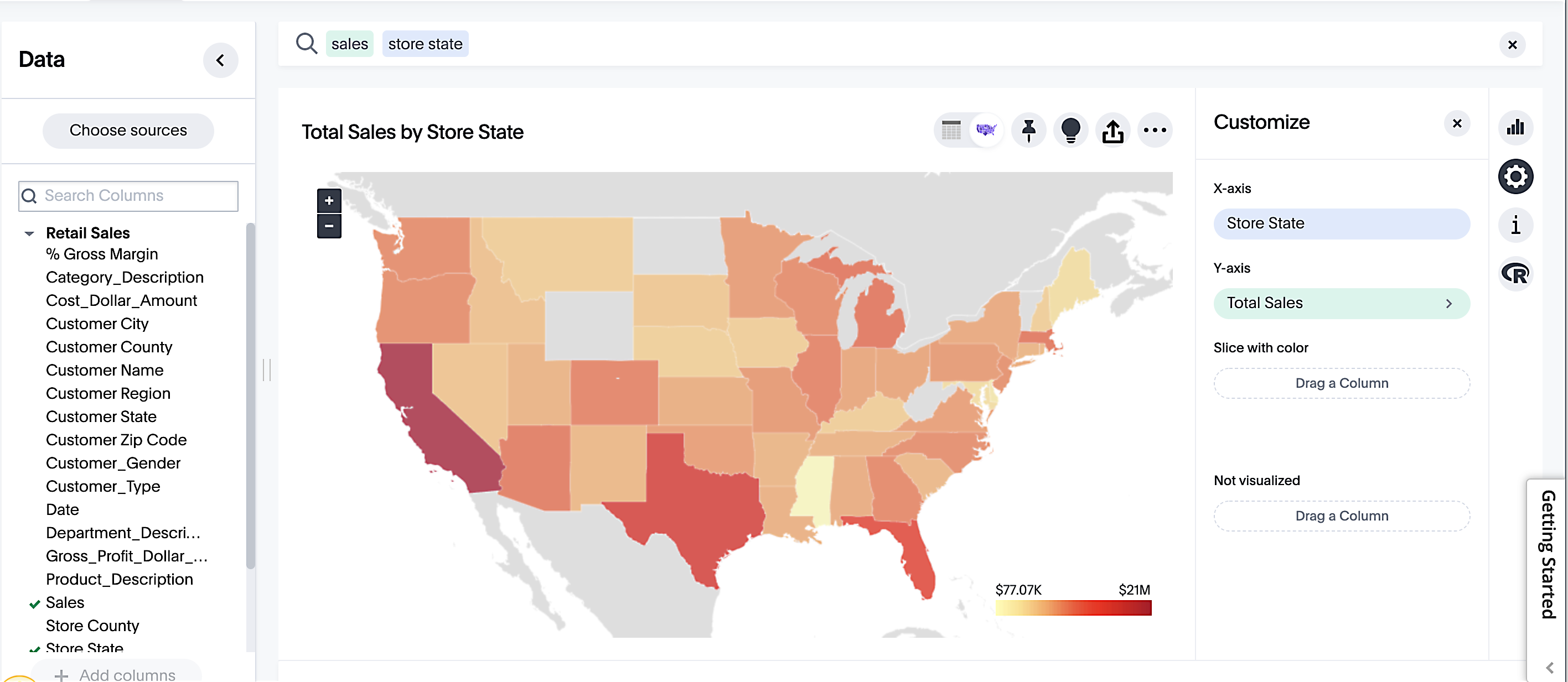The width and height of the screenshot is (1568, 682).
Task: Zoom into the map with the plus button
Action: pyautogui.click(x=329, y=201)
